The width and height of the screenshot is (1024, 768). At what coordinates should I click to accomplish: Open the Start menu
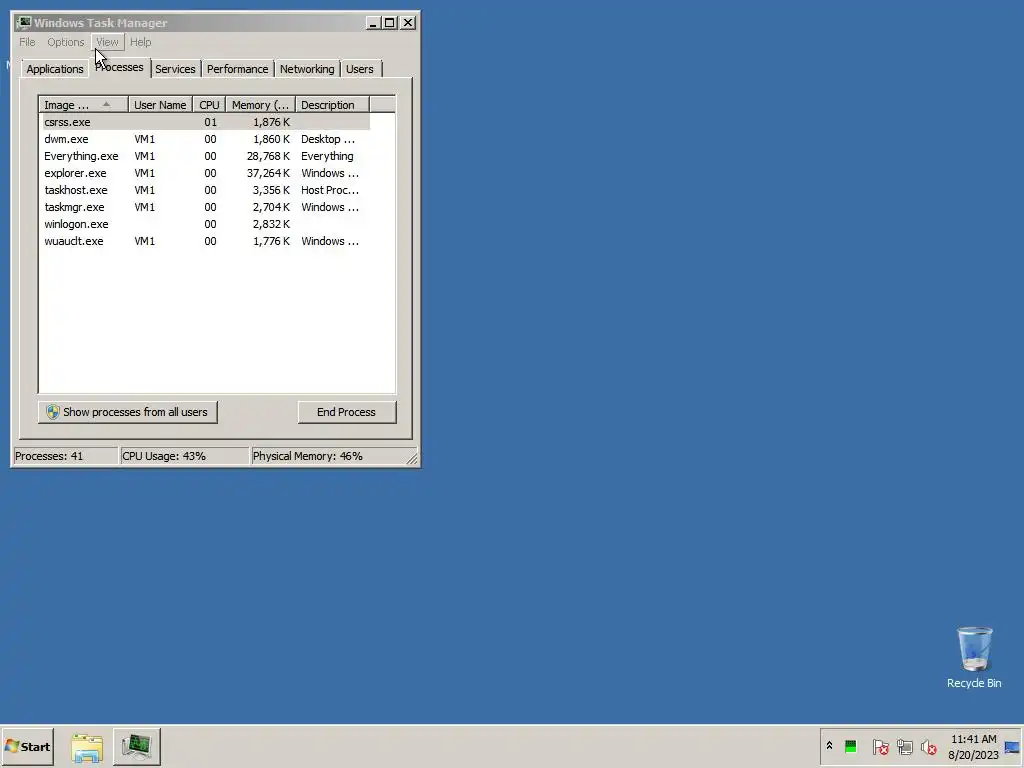point(27,746)
